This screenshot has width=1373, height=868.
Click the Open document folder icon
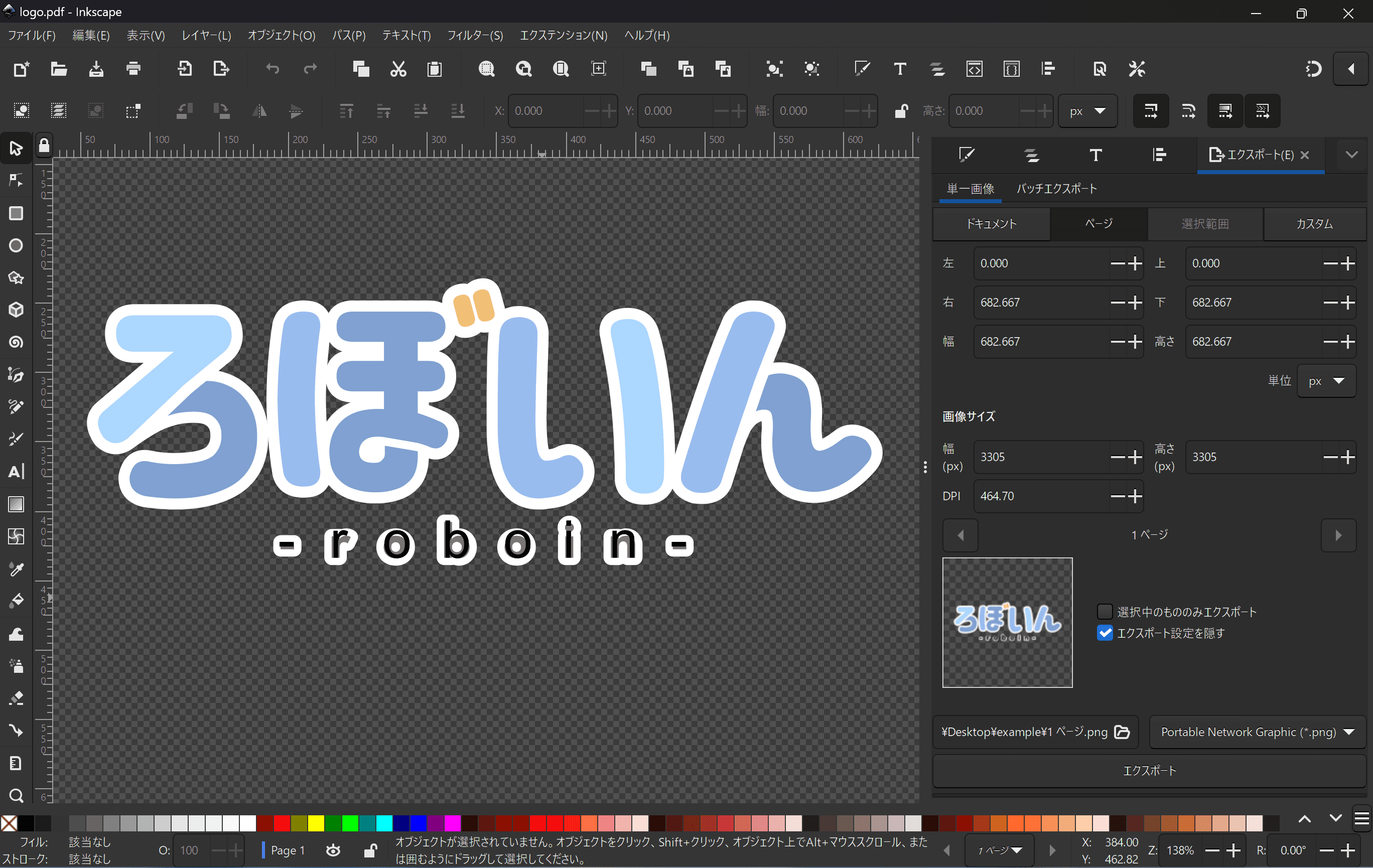59,69
